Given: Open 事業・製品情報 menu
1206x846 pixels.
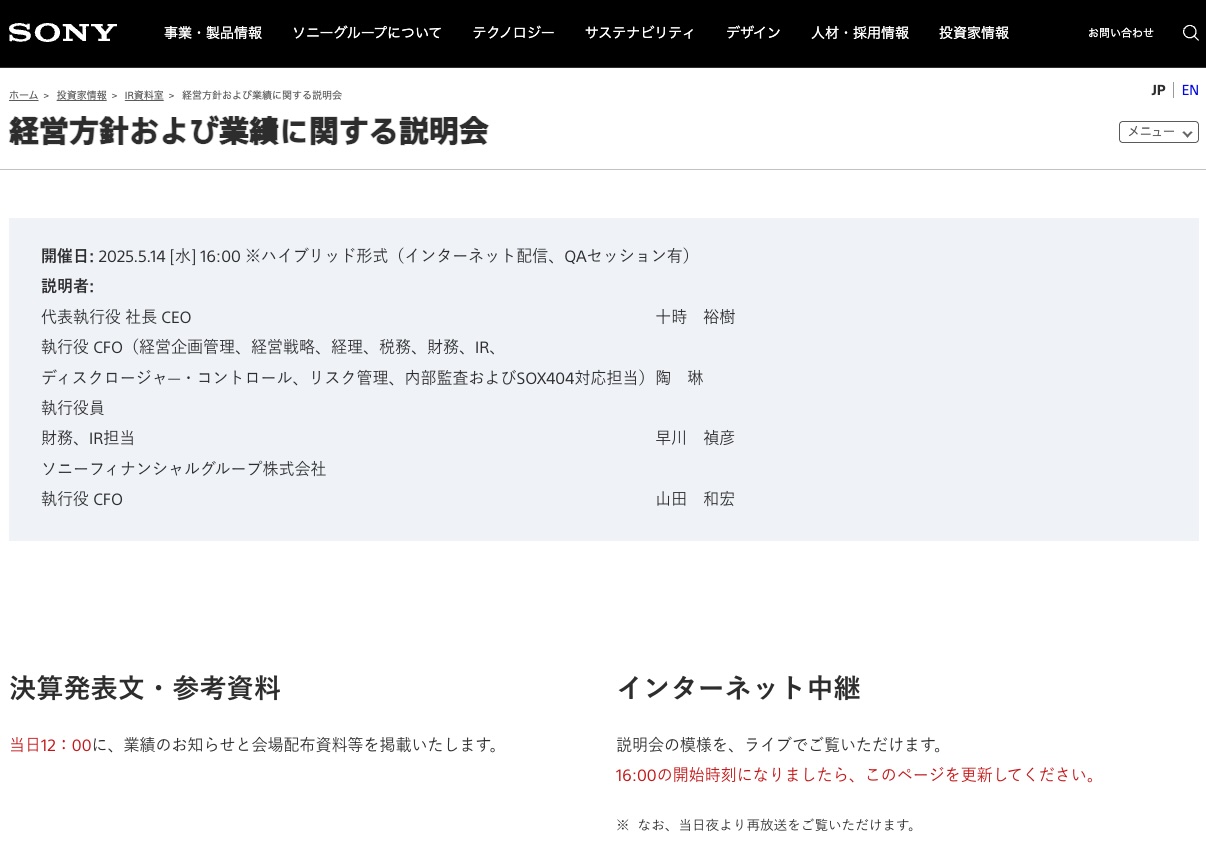Looking at the screenshot, I should (x=213, y=33).
